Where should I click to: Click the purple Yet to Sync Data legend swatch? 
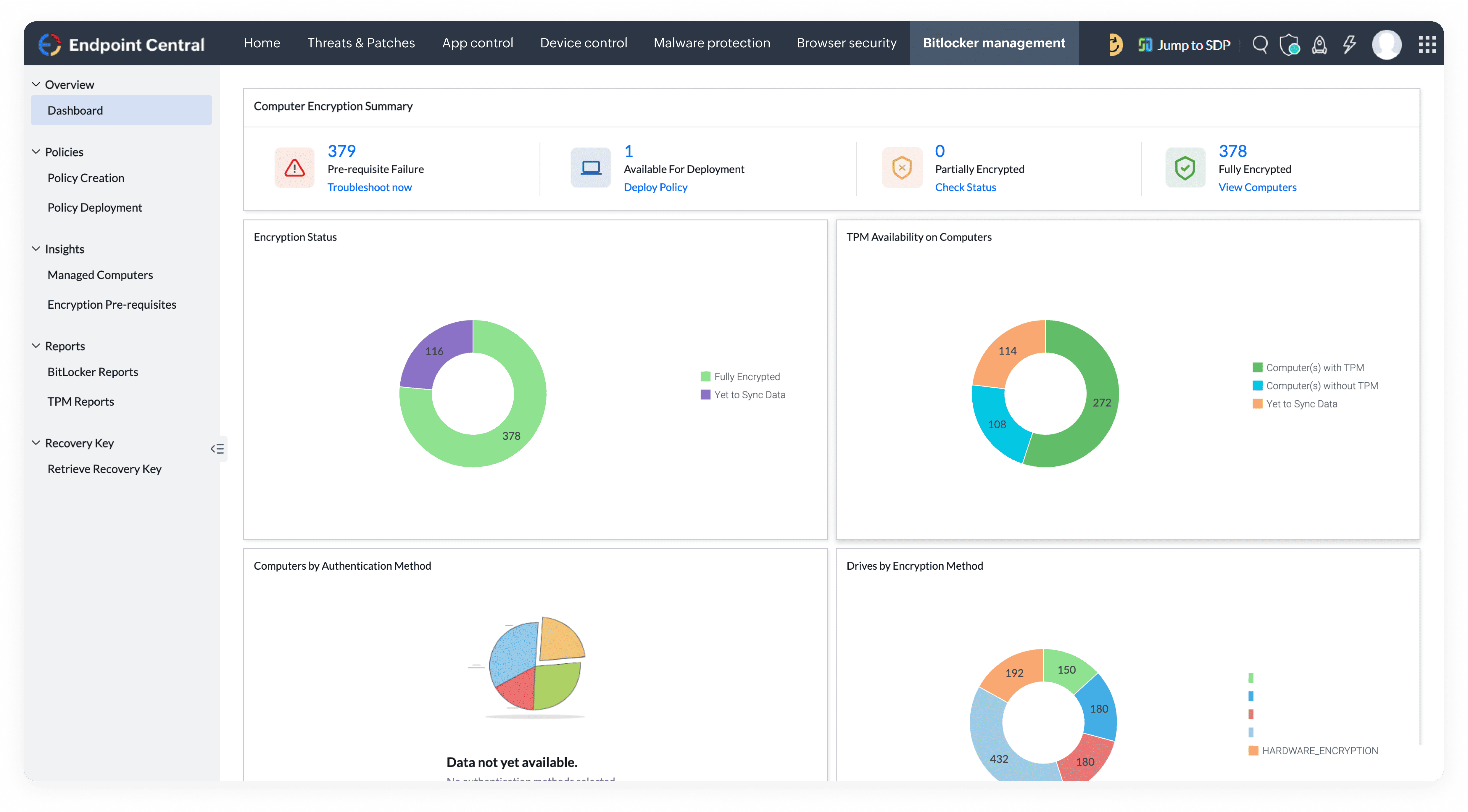pyautogui.click(x=705, y=395)
